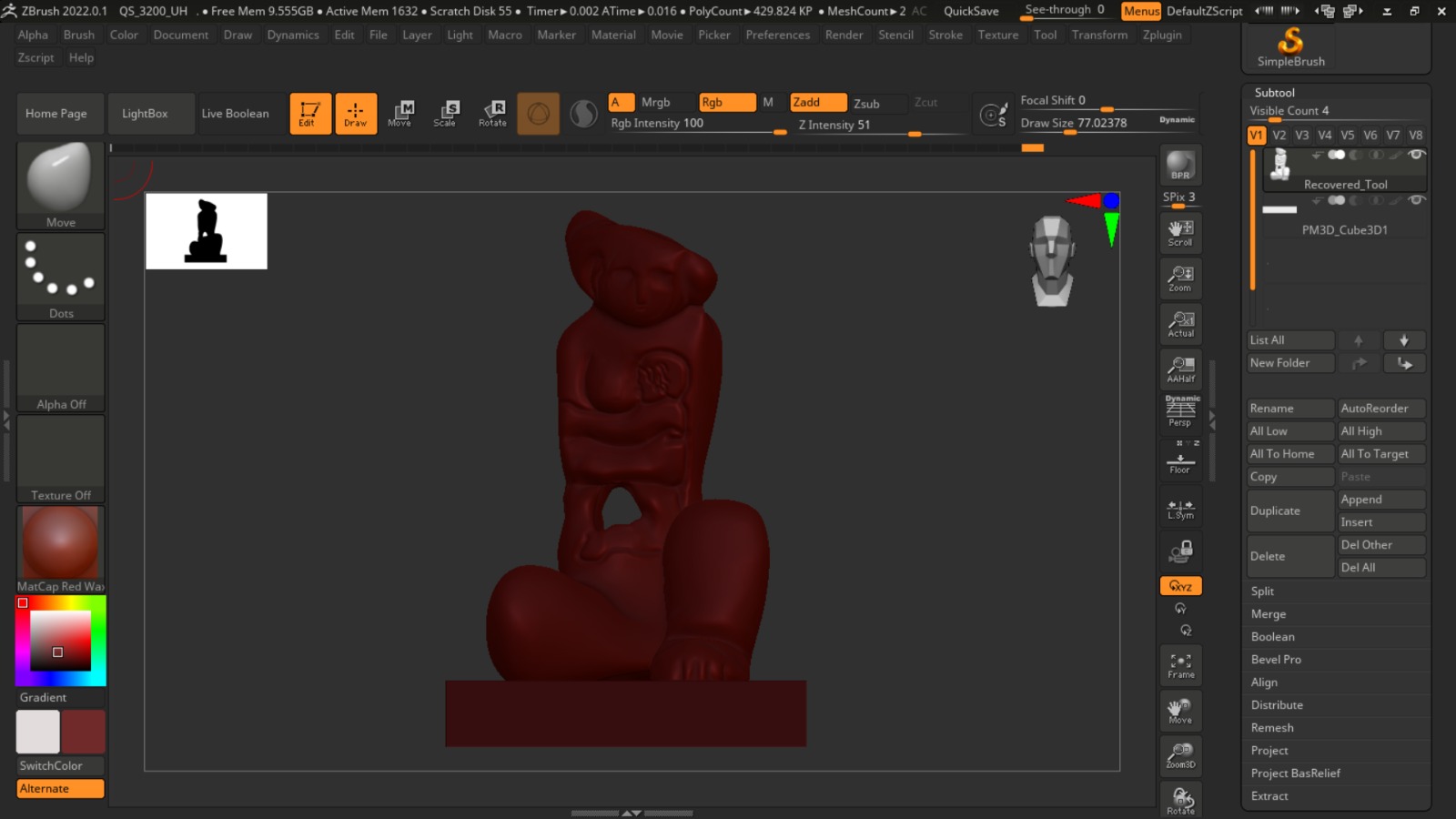The height and width of the screenshot is (819, 1456).
Task: Activate Edit mode button
Action: [x=310, y=114]
